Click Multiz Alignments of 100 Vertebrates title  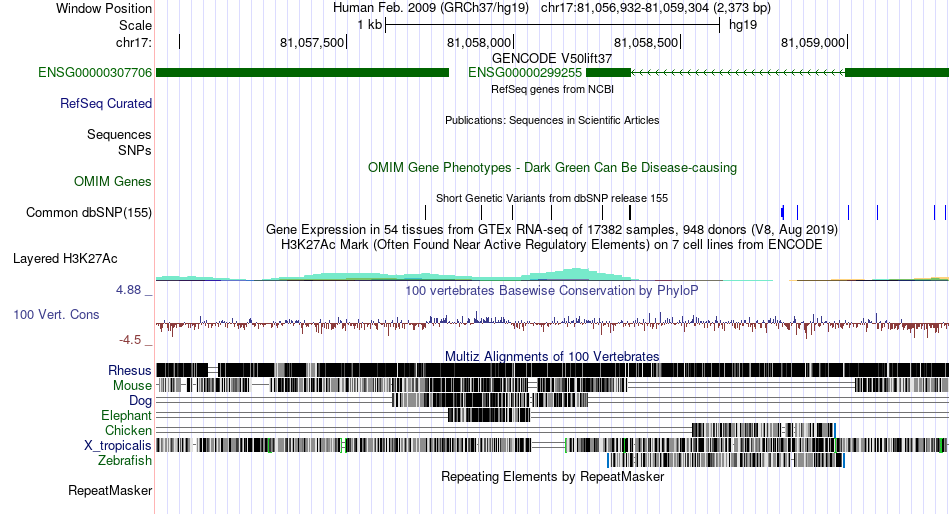point(552,356)
